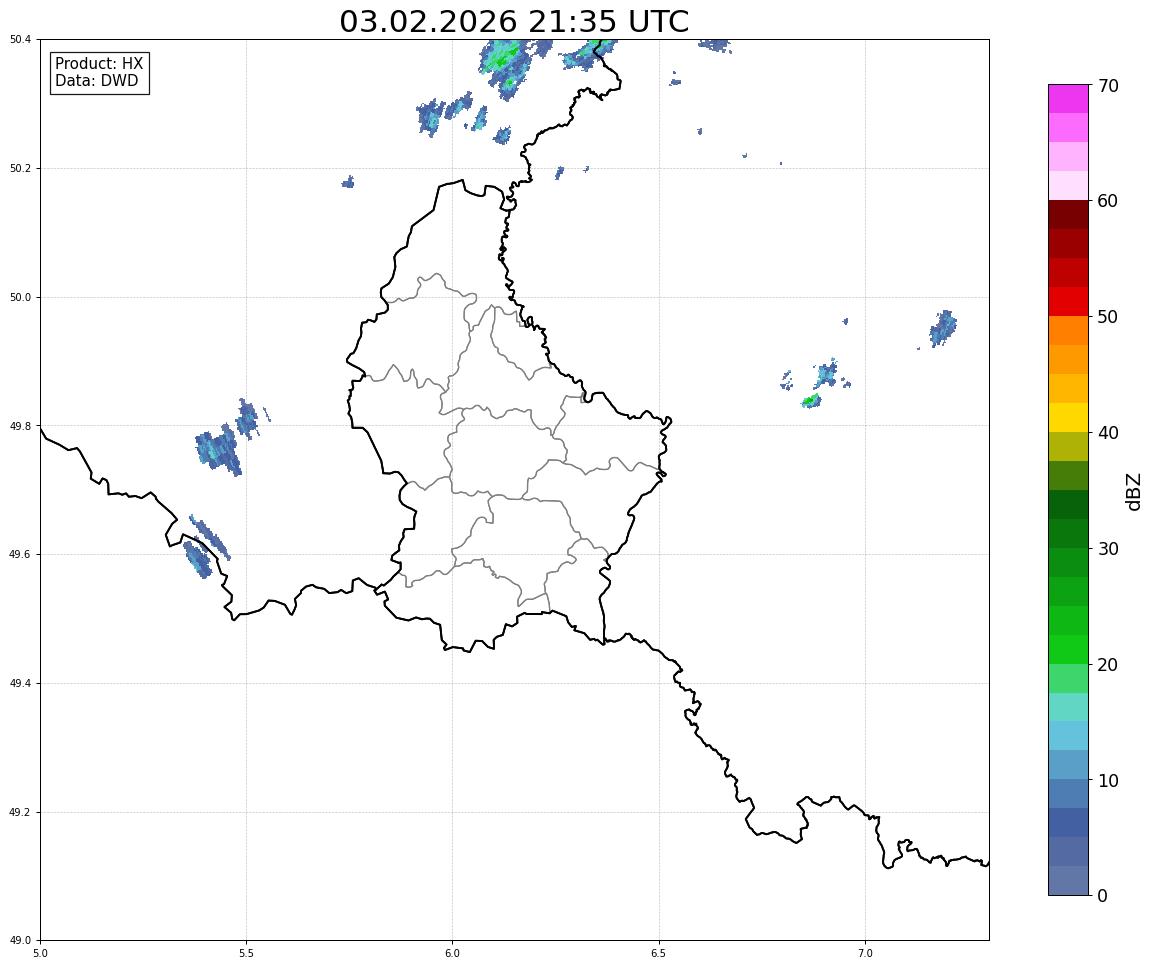The image size is (1152, 968).
Task: Click the 'dBZ' colorbar axis label
Action: (x=1134, y=491)
